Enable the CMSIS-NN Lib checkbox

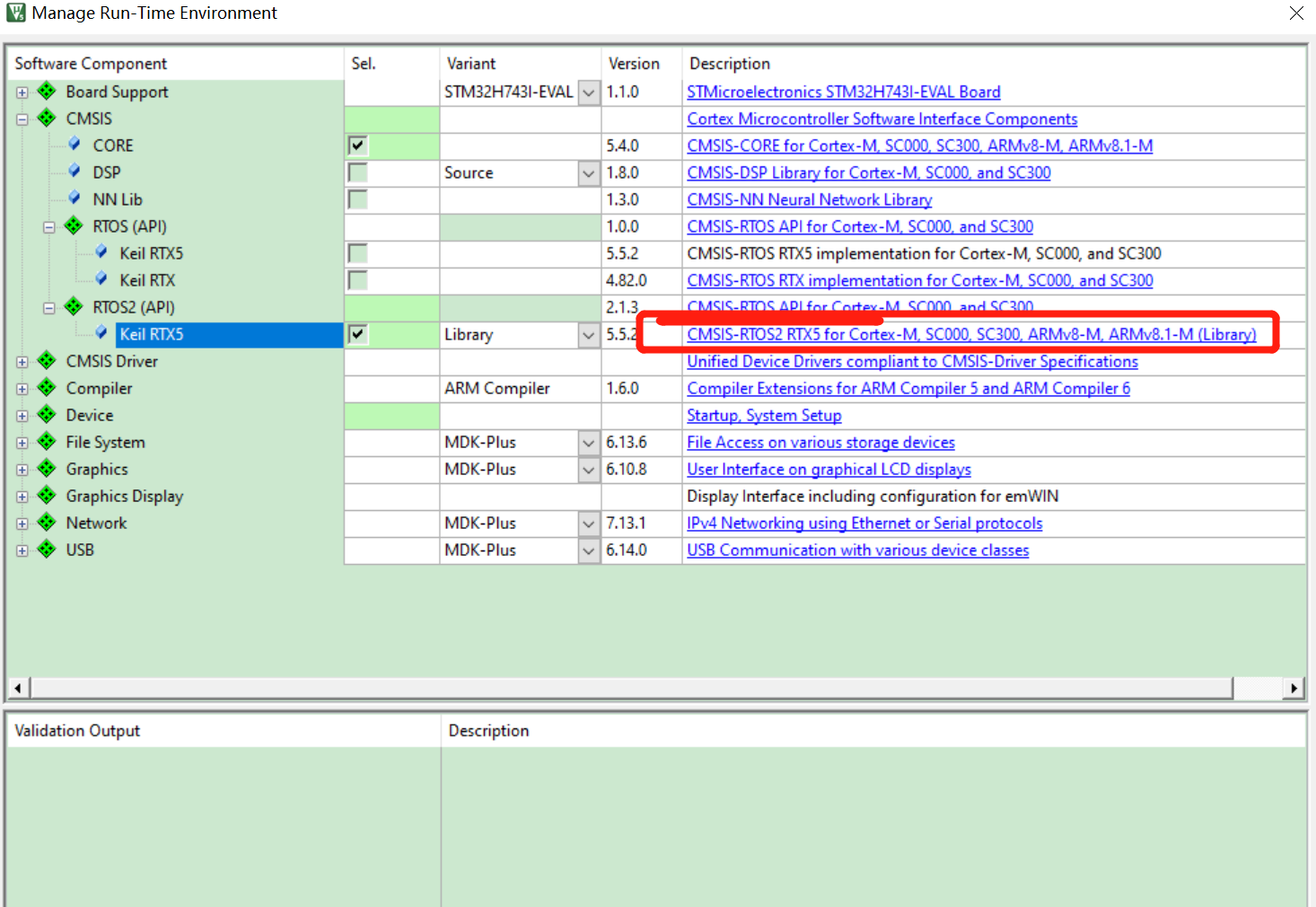coord(356,199)
